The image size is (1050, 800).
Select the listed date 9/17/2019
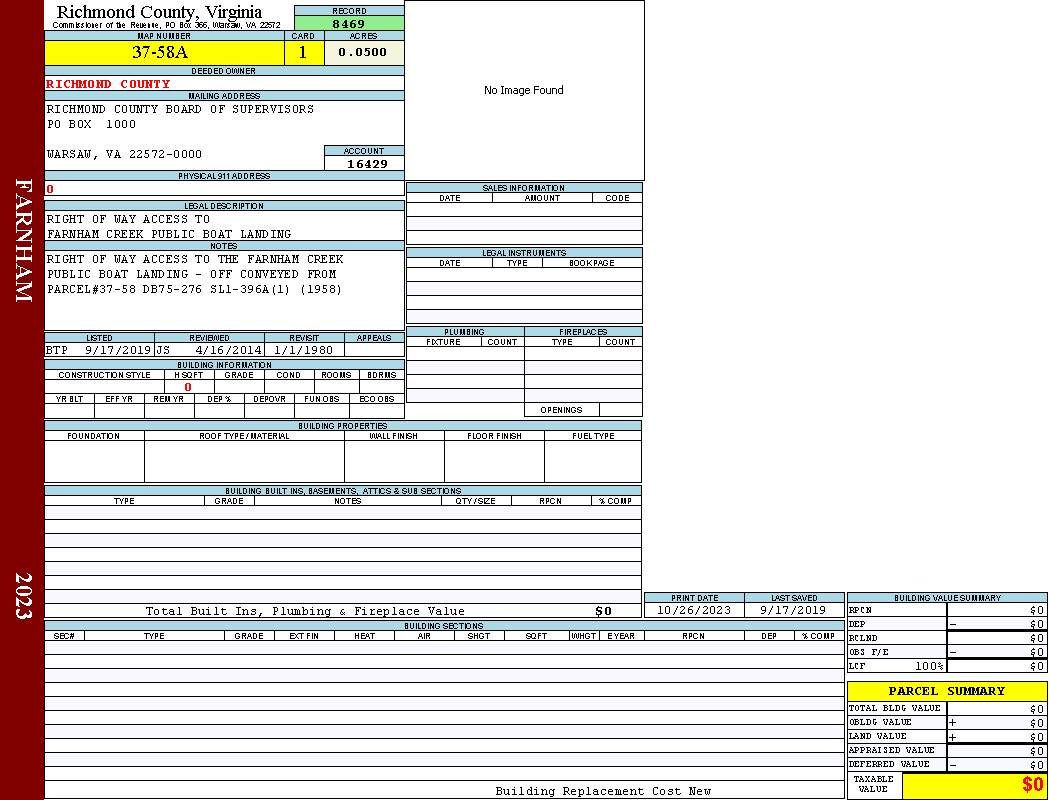(118, 351)
